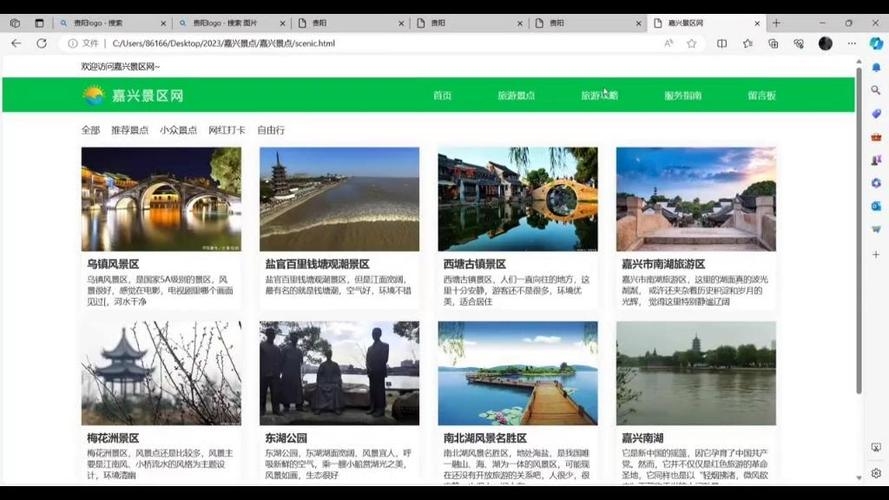Select the 推荐景点 filter
The height and width of the screenshot is (500, 889).
130,130
